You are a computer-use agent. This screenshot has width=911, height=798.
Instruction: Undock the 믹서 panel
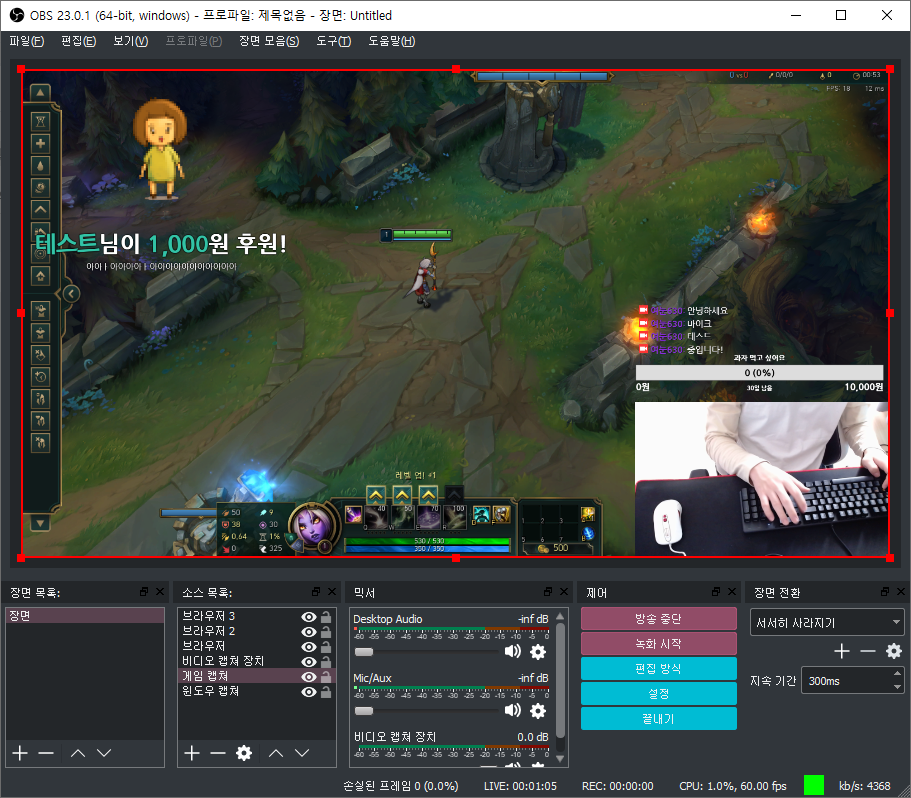548,591
